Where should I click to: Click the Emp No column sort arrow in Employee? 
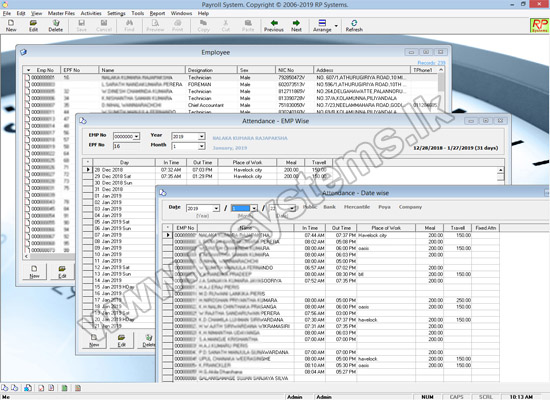click(x=28, y=70)
